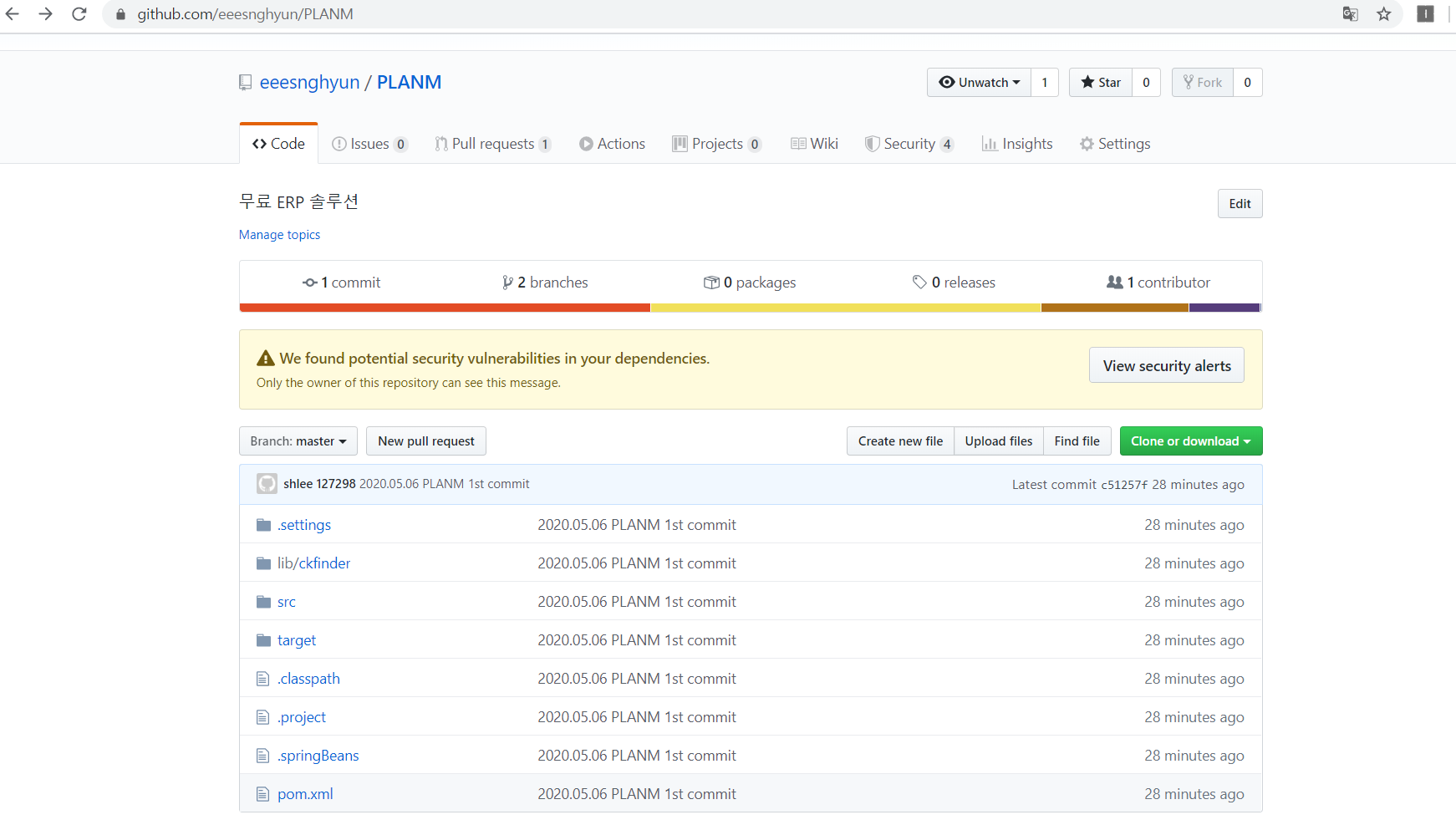The image size is (1456, 825).
Task: Click the Find file button
Action: tap(1077, 441)
